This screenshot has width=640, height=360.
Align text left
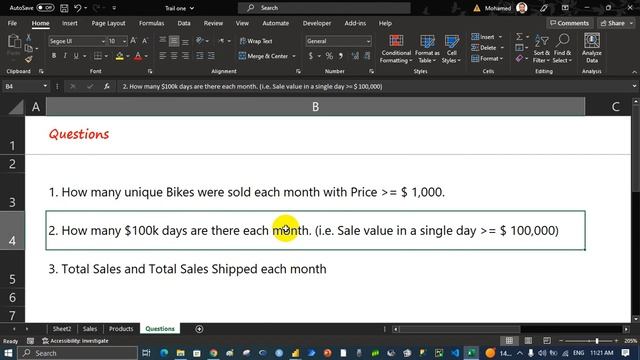coord(163,56)
